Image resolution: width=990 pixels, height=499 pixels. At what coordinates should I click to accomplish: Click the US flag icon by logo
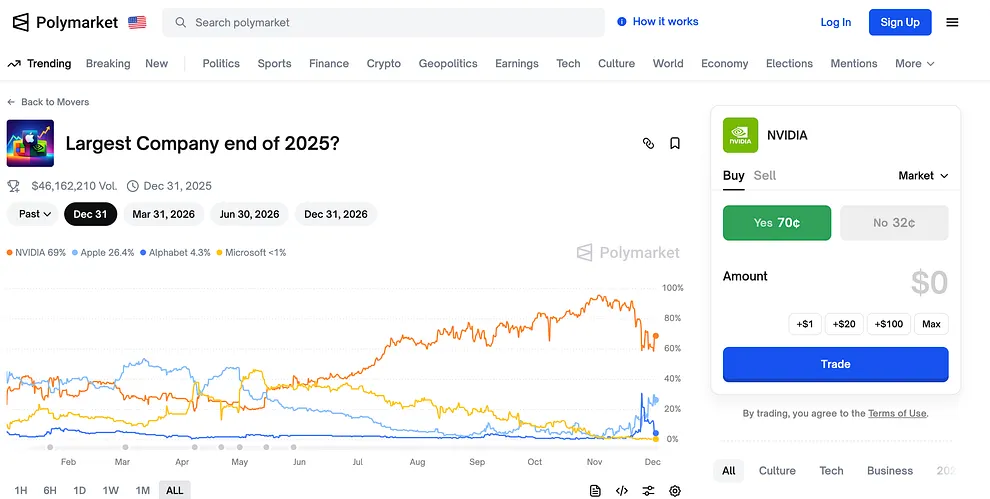(137, 22)
